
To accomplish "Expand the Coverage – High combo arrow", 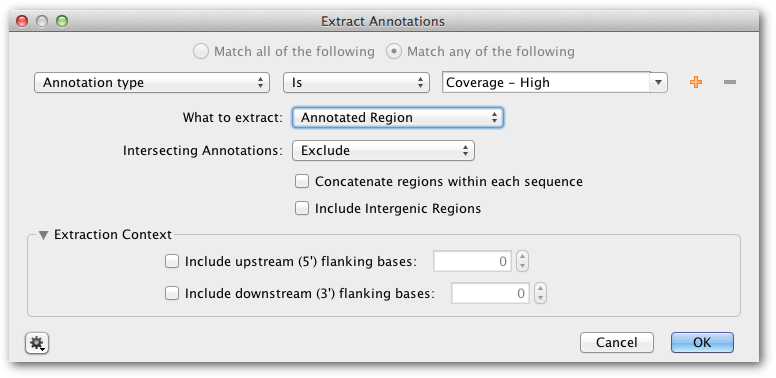I will tap(658, 83).
